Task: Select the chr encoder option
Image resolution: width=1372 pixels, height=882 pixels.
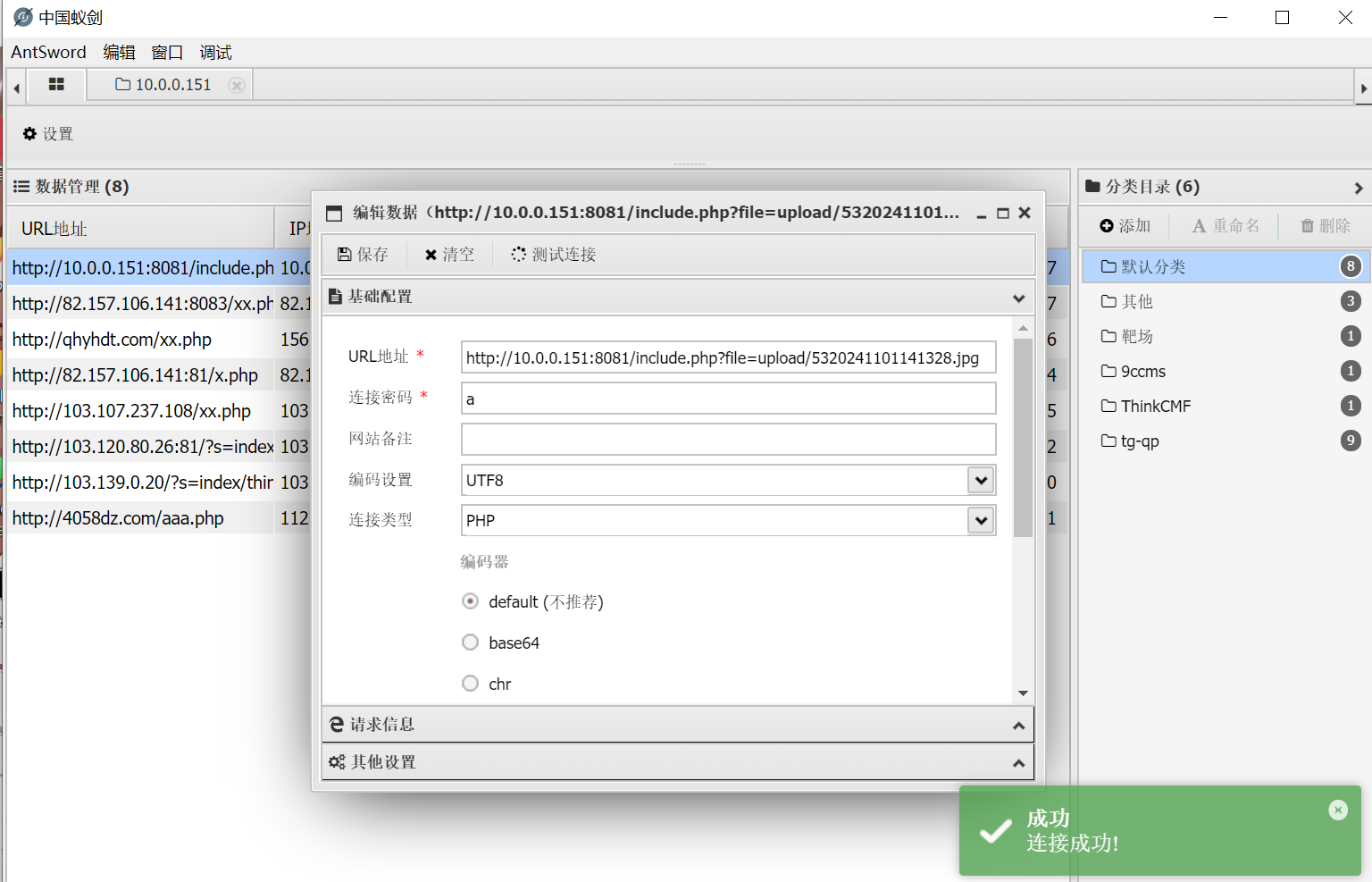Action: (471, 684)
